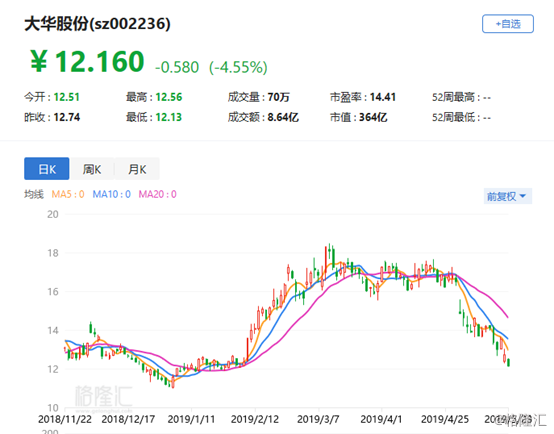The width and height of the screenshot is (554, 434).
Task: Click the y-axis value 16
Action: (x=53, y=292)
